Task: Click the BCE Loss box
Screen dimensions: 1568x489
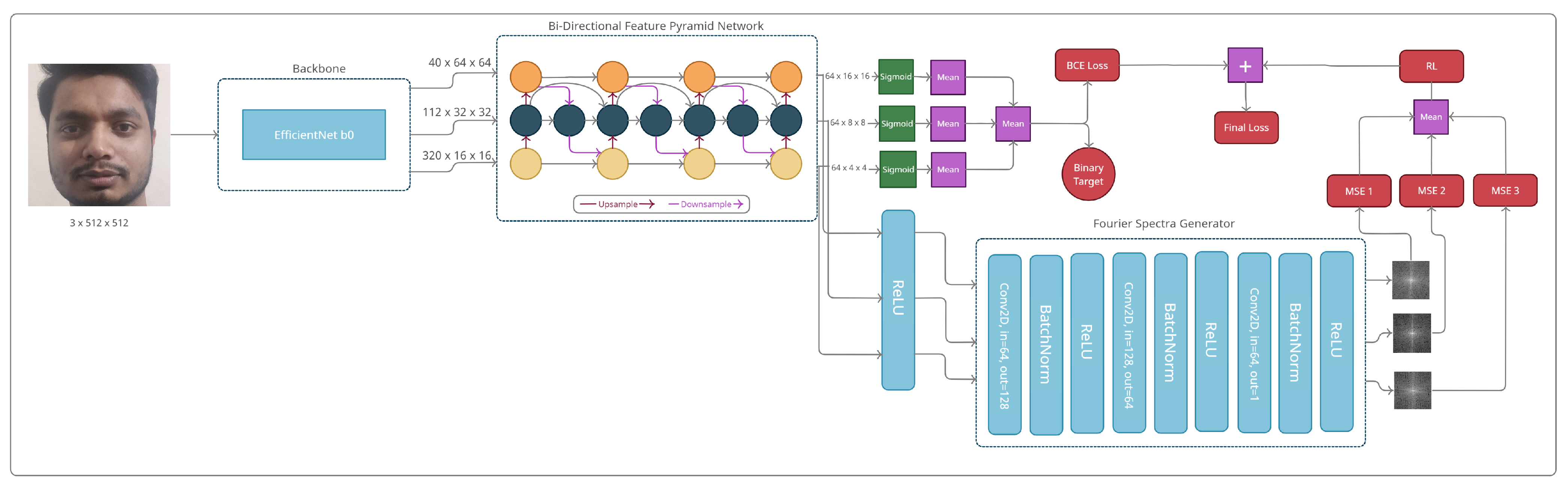Action: tap(1086, 65)
